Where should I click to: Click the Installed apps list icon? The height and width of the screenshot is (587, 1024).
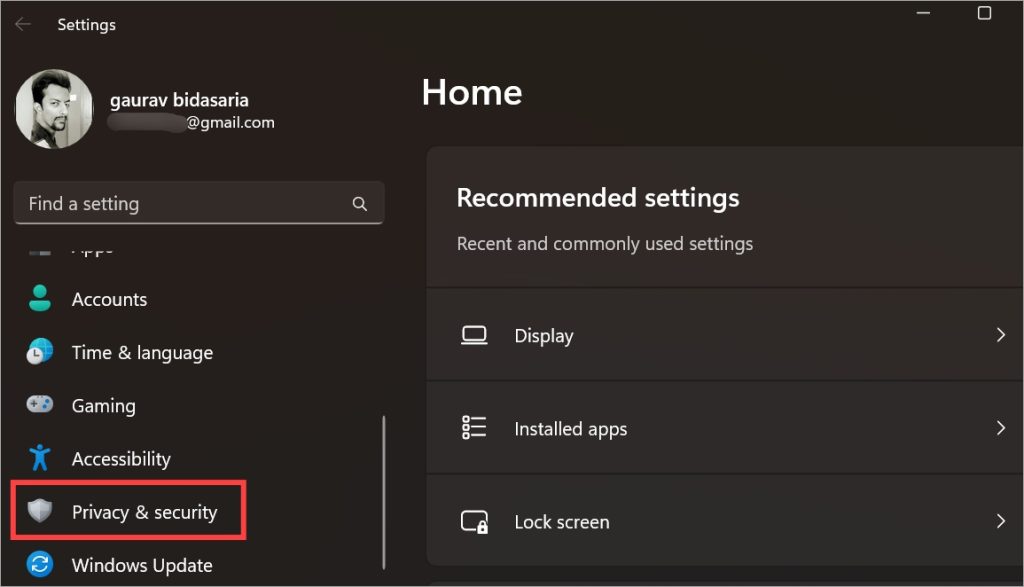point(474,429)
